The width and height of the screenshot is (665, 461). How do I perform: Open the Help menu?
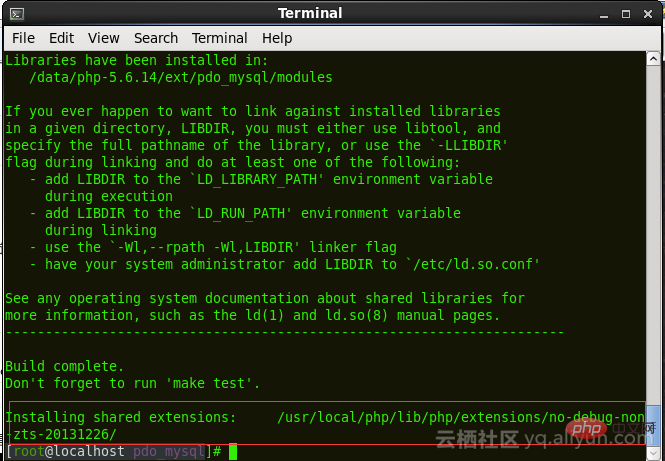point(277,38)
